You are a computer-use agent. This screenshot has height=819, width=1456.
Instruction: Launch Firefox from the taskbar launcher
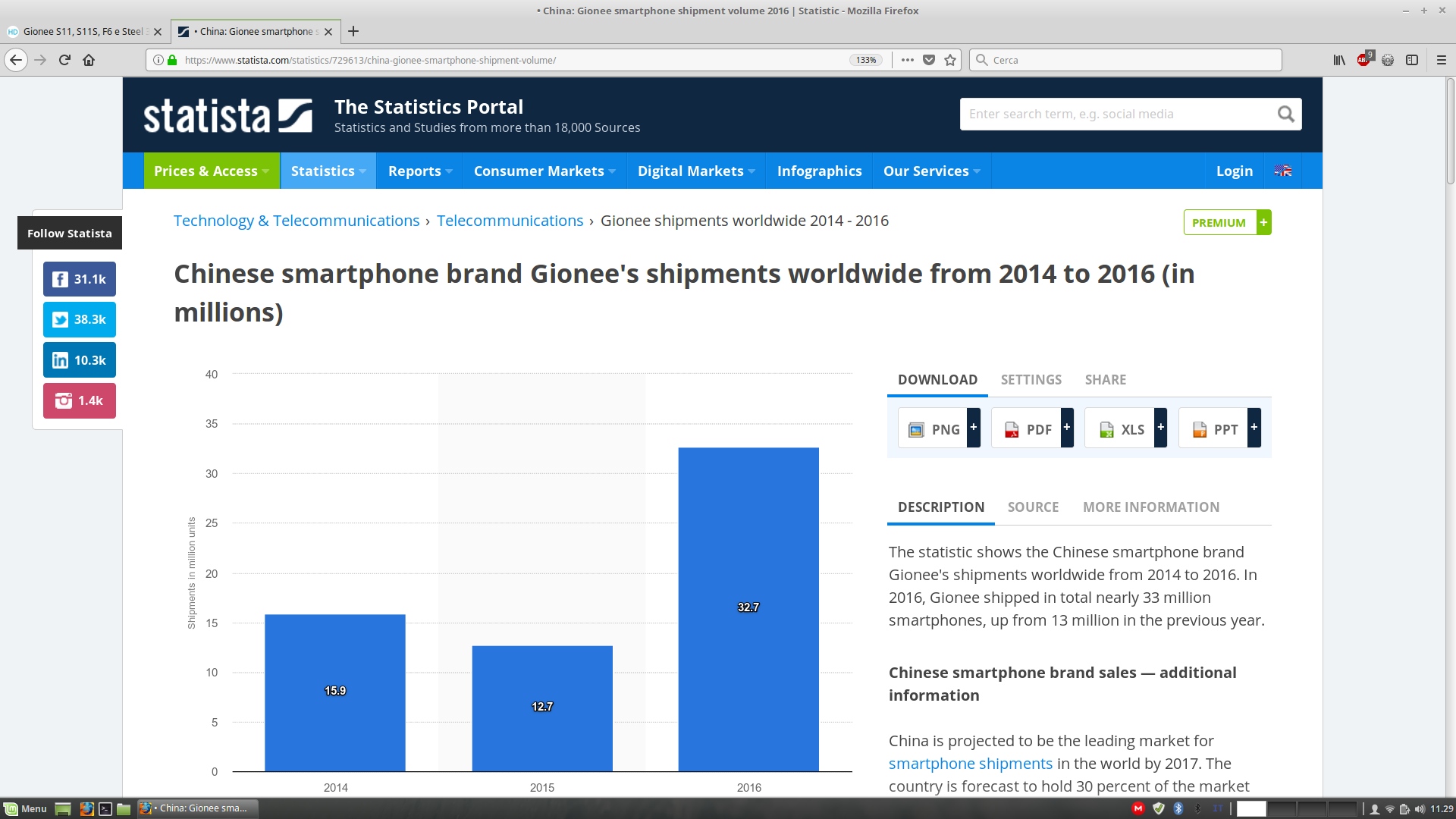86,808
